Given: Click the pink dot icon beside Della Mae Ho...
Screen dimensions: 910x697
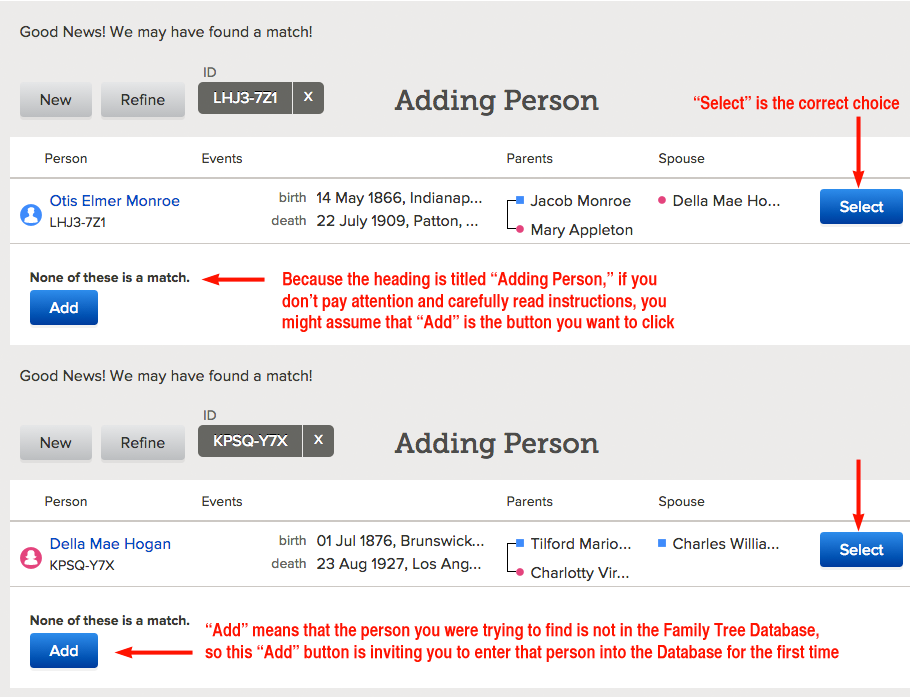Looking at the screenshot, I should tap(662, 200).
